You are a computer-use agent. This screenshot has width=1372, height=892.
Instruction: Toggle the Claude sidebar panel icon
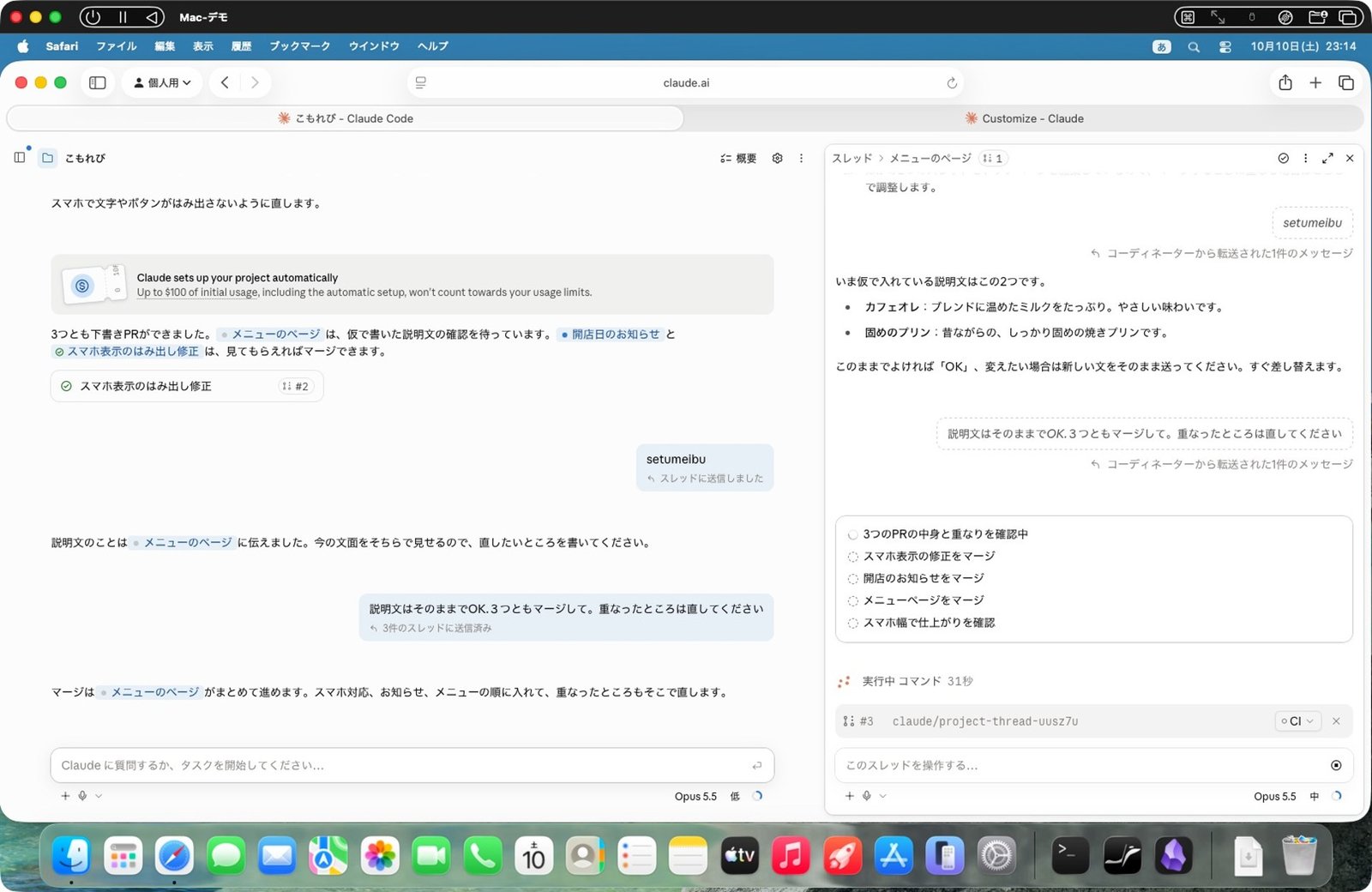click(x=20, y=158)
